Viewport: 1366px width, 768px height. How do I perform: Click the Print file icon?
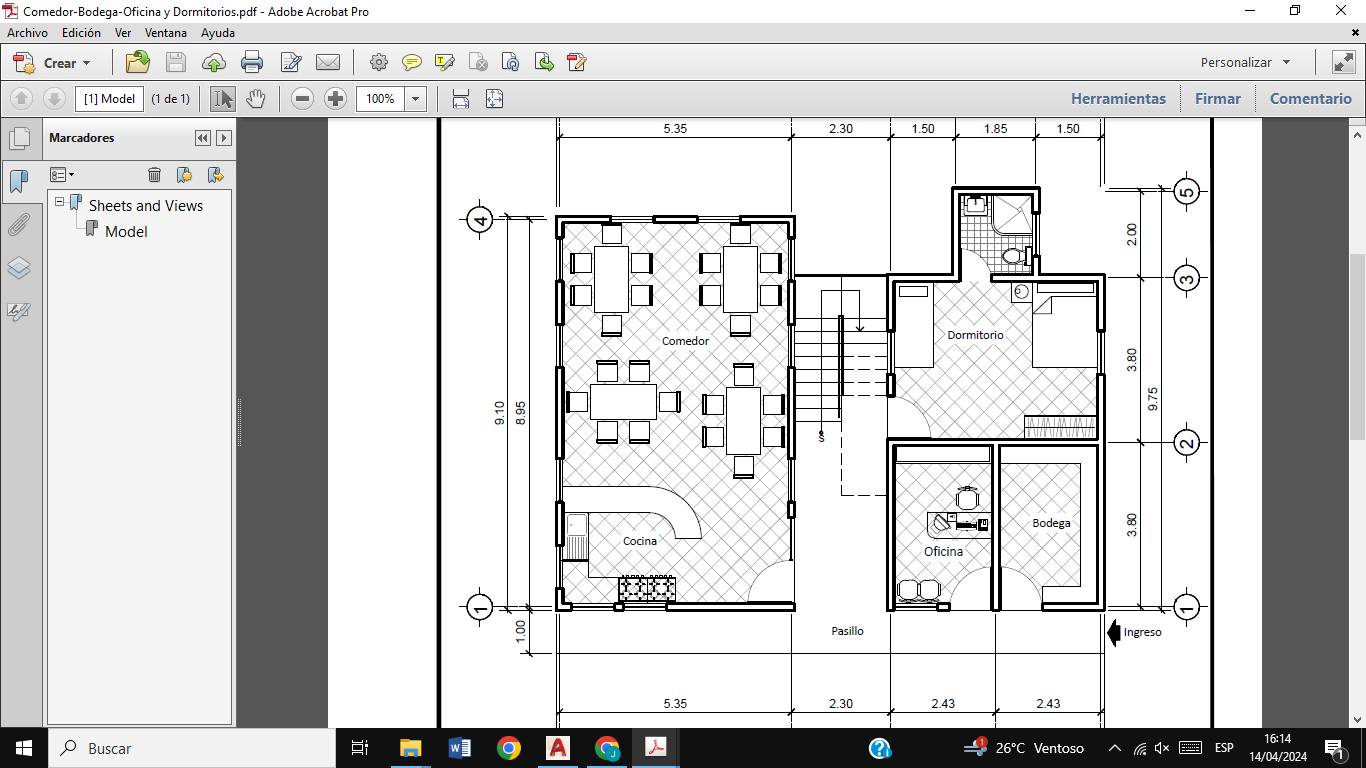pyautogui.click(x=252, y=63)
